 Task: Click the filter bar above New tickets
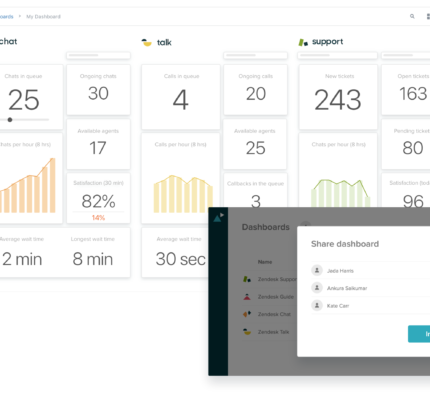coord(337,55)
